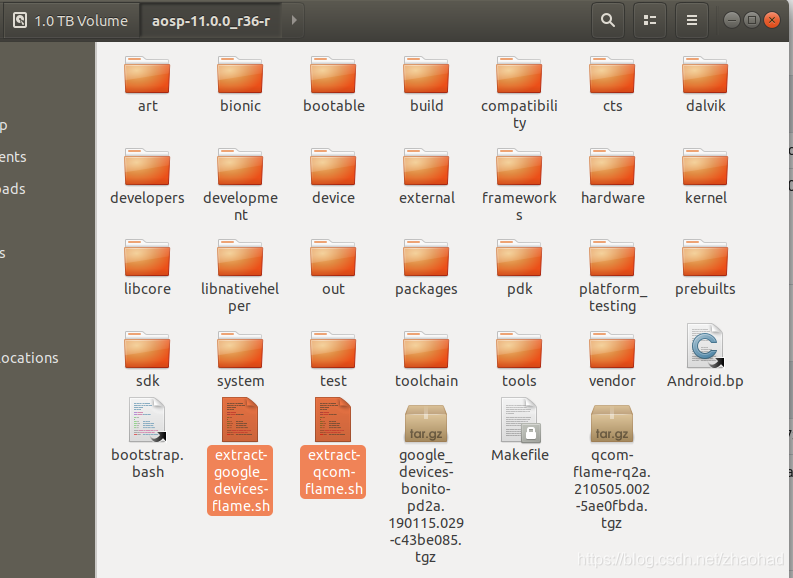793x578 pixels.
Task: Select the extract-google_devices-flame.sh script icon
Action: tap(240, 420)
